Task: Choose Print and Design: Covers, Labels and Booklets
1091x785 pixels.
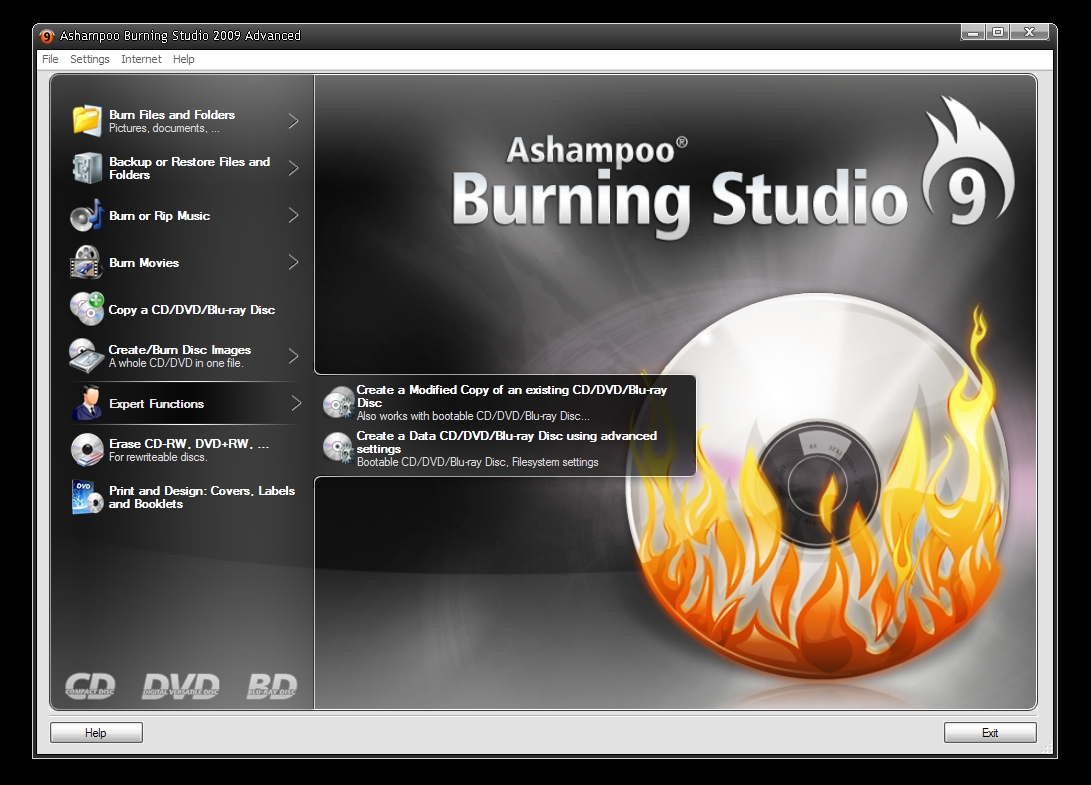Action: (x=202, y=497)
